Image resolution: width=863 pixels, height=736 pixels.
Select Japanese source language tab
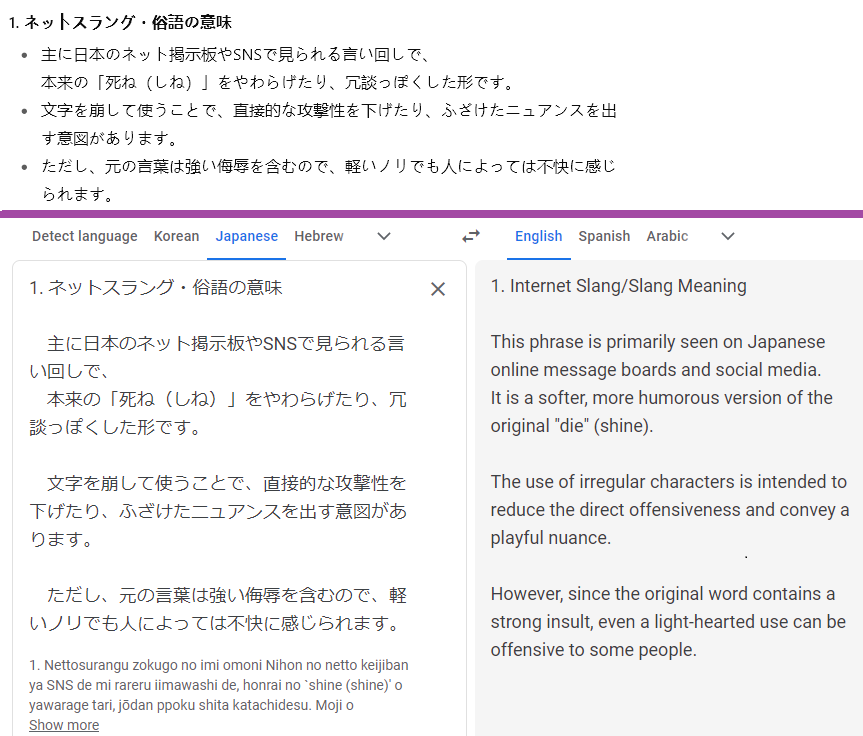tap(247, 236)
